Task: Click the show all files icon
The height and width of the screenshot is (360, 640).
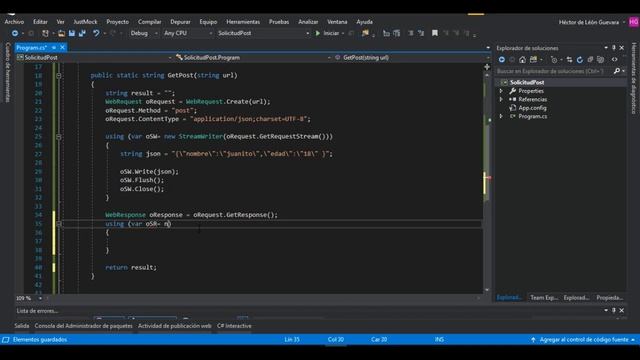Action: click(x=600, y=60)
